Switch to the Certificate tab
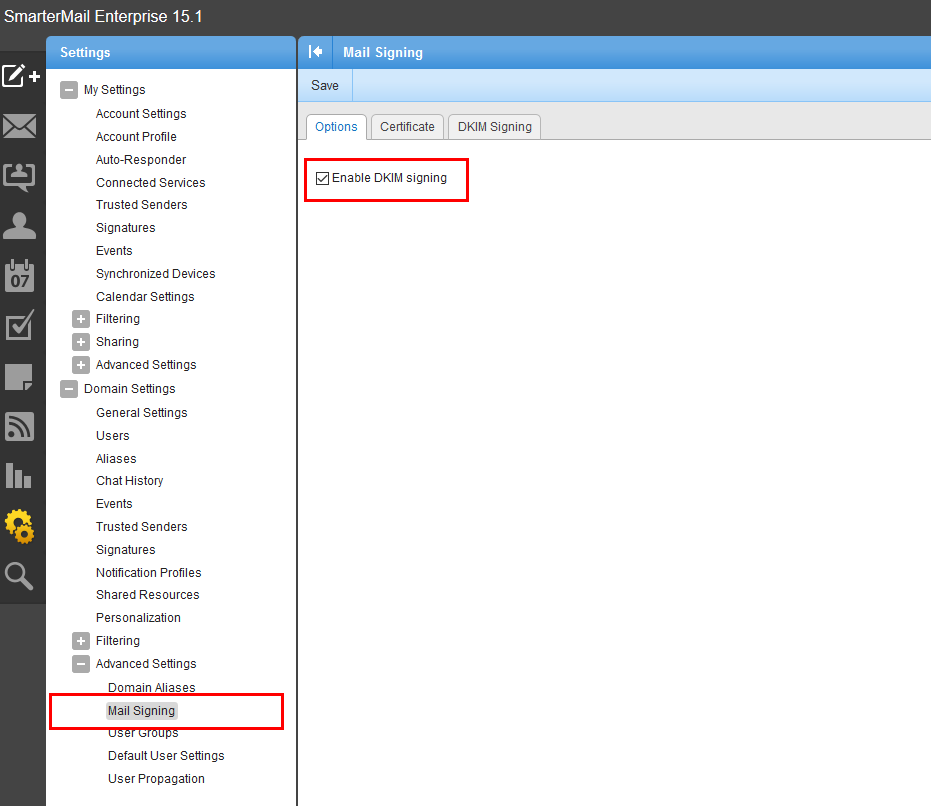Screen dimensions: 931x806 tap(407, 127)
